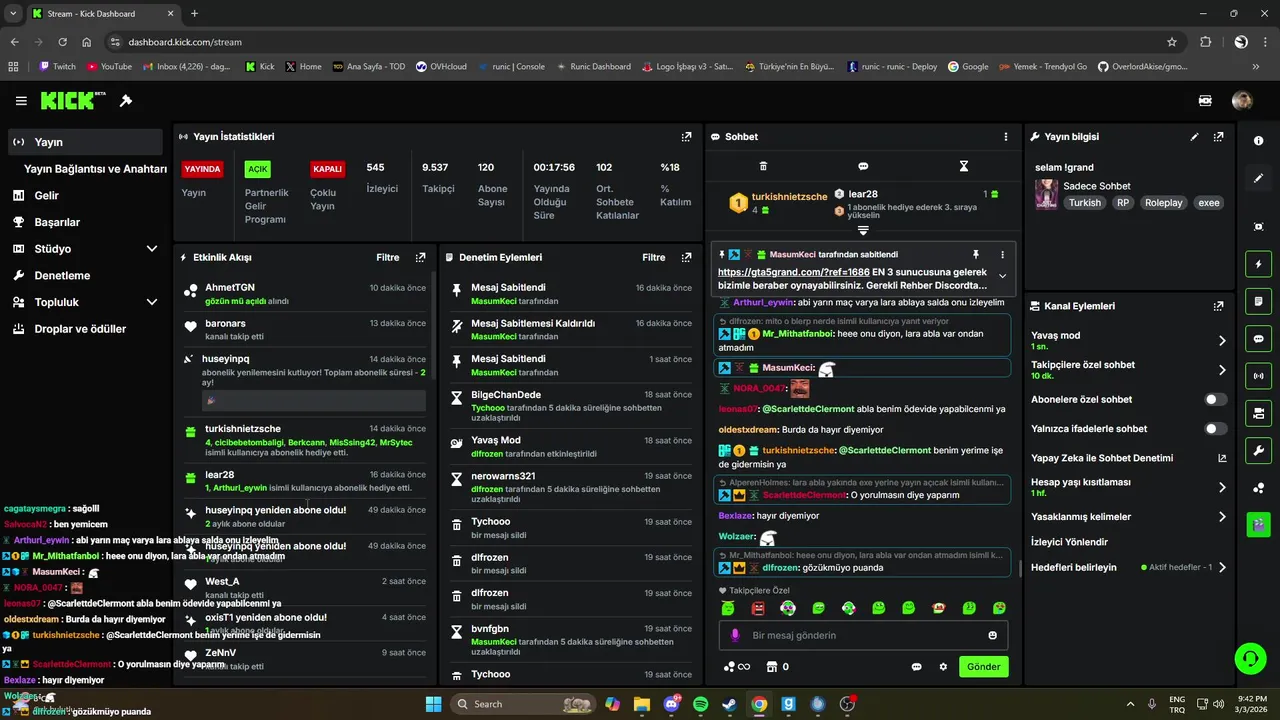This screenshot has height=720, width=1280.
Task: Click the hourglass icon in the chat toolbar
Action: tap(964, 166)
